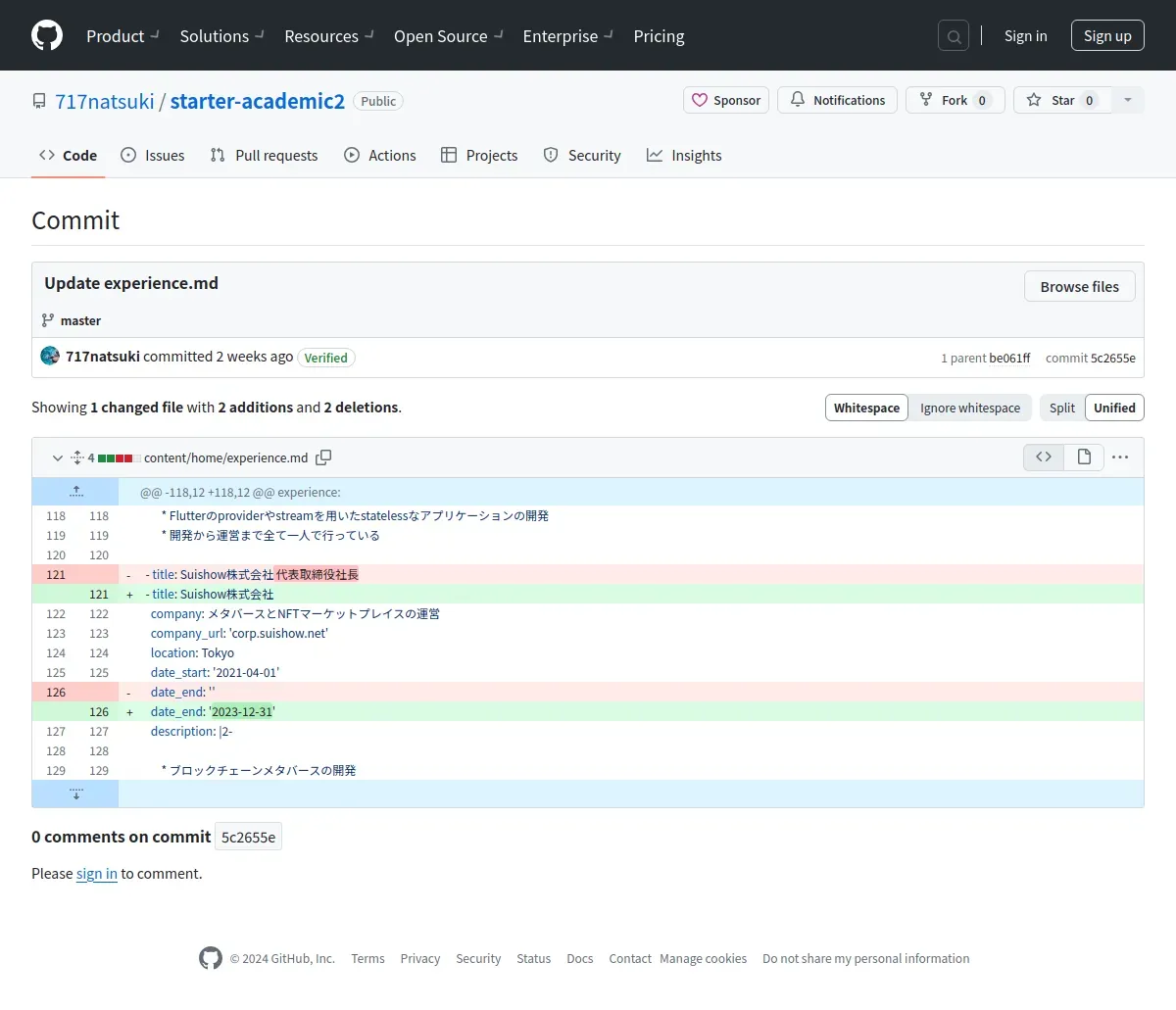
Task: Select Unified diff view
Action: point(1114,408)
